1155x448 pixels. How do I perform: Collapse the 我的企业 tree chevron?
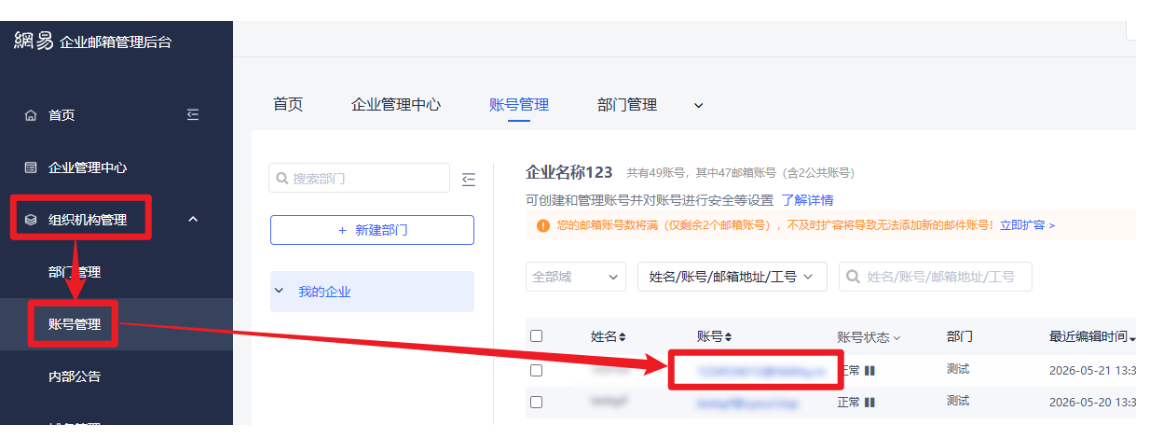tap(279, 291)
